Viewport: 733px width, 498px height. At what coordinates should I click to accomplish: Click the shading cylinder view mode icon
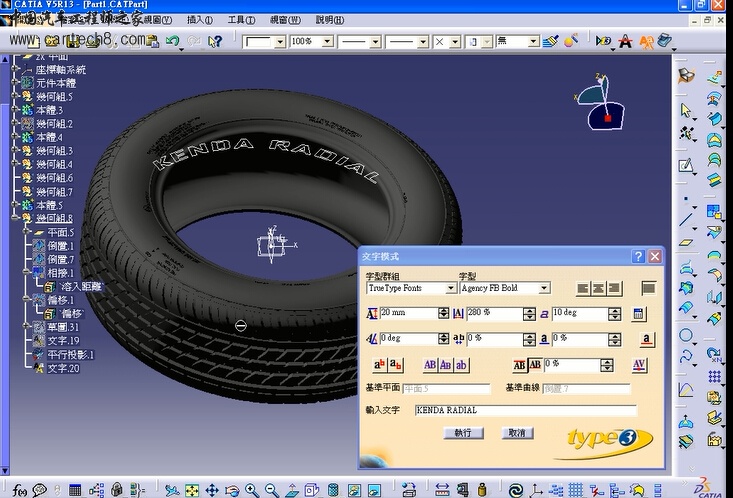tap(333, 490)
